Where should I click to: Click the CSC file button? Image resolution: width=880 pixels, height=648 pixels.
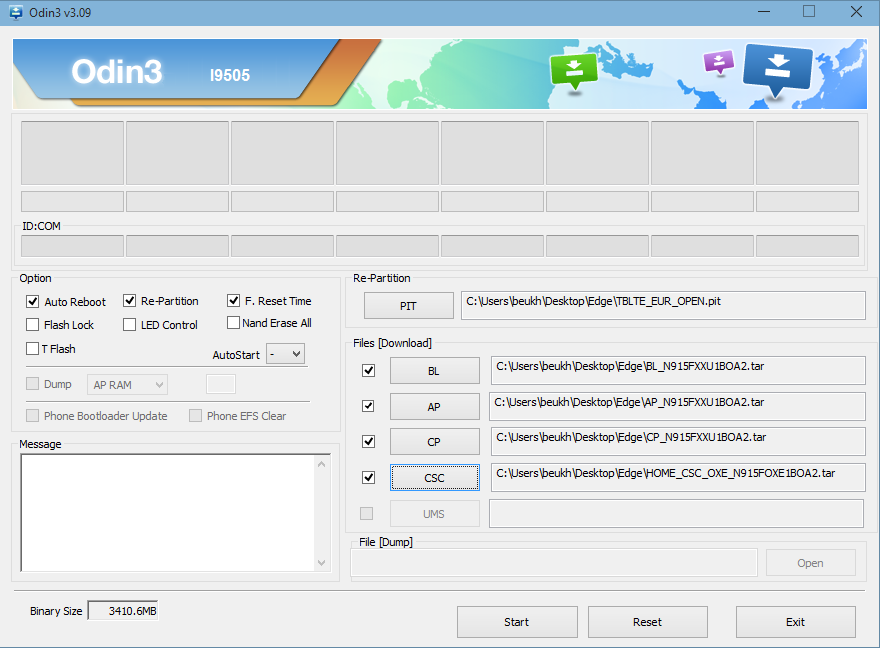434,478
